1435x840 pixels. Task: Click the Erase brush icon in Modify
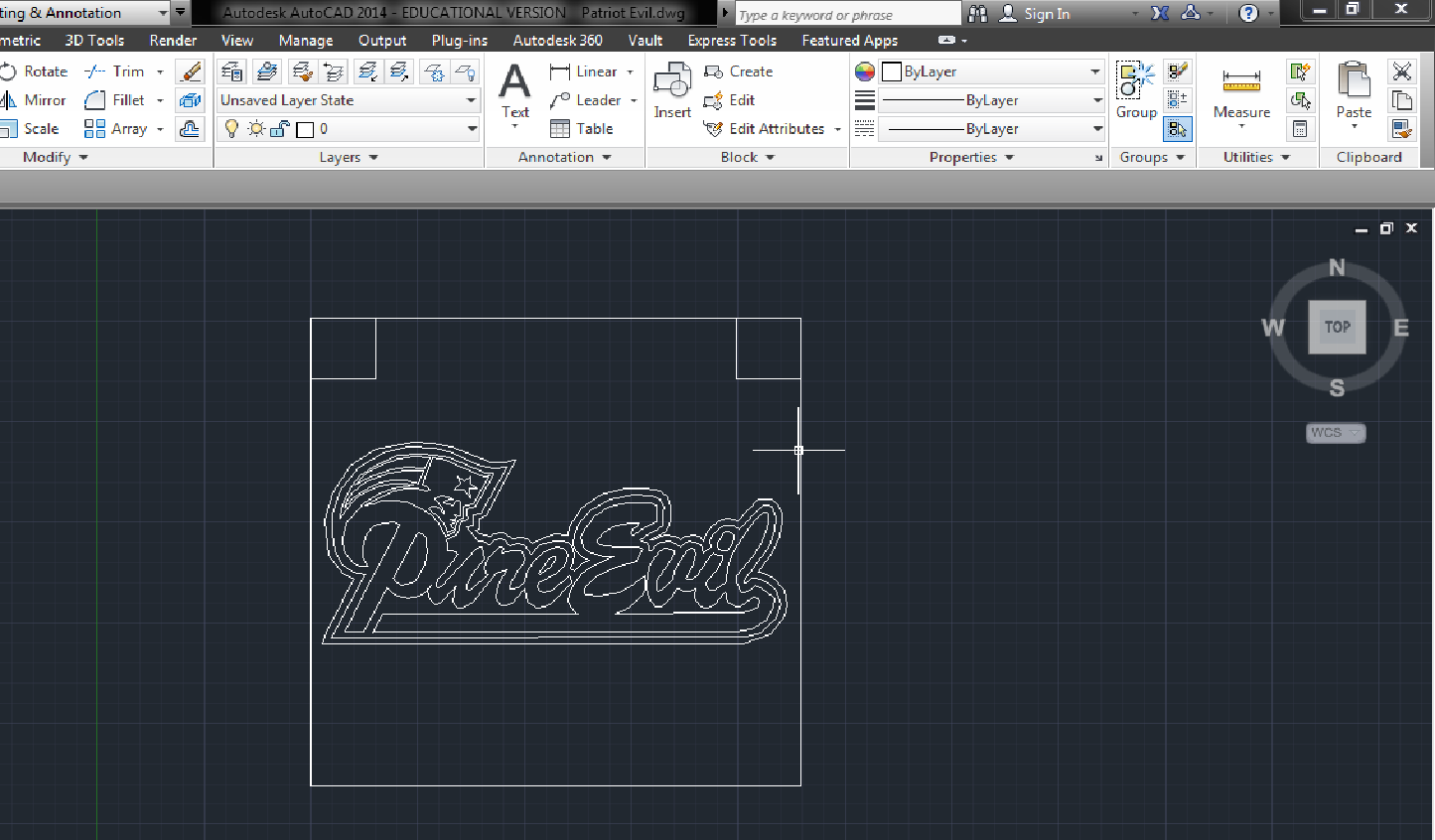click(190, 71)
